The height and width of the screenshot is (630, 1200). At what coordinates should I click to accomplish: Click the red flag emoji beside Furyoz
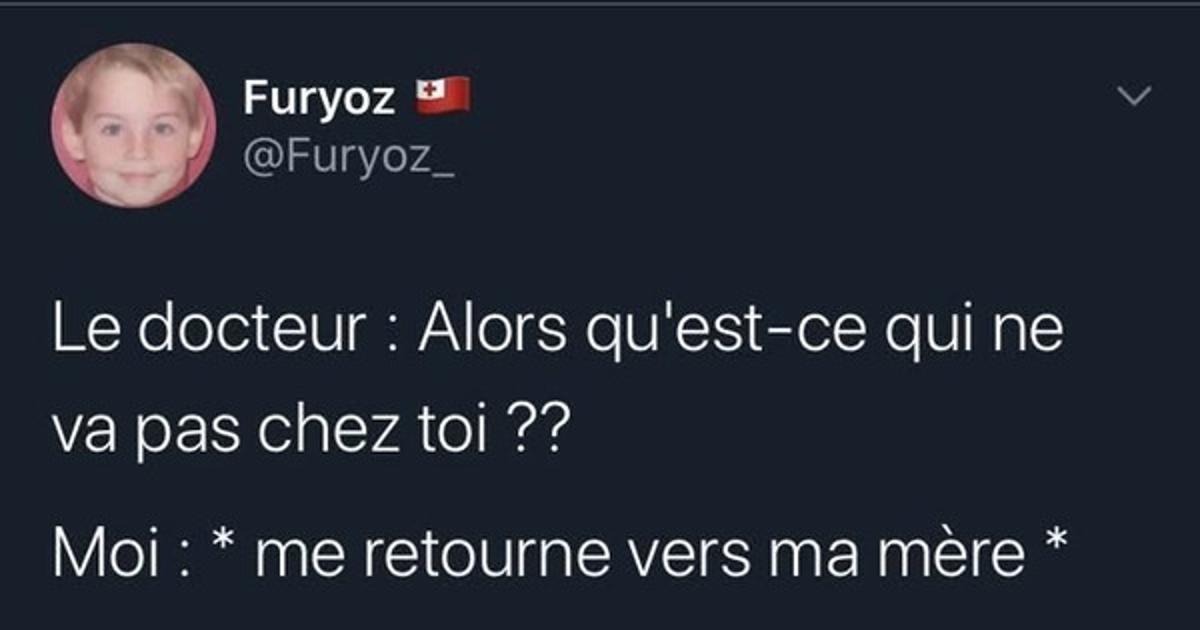442,97
